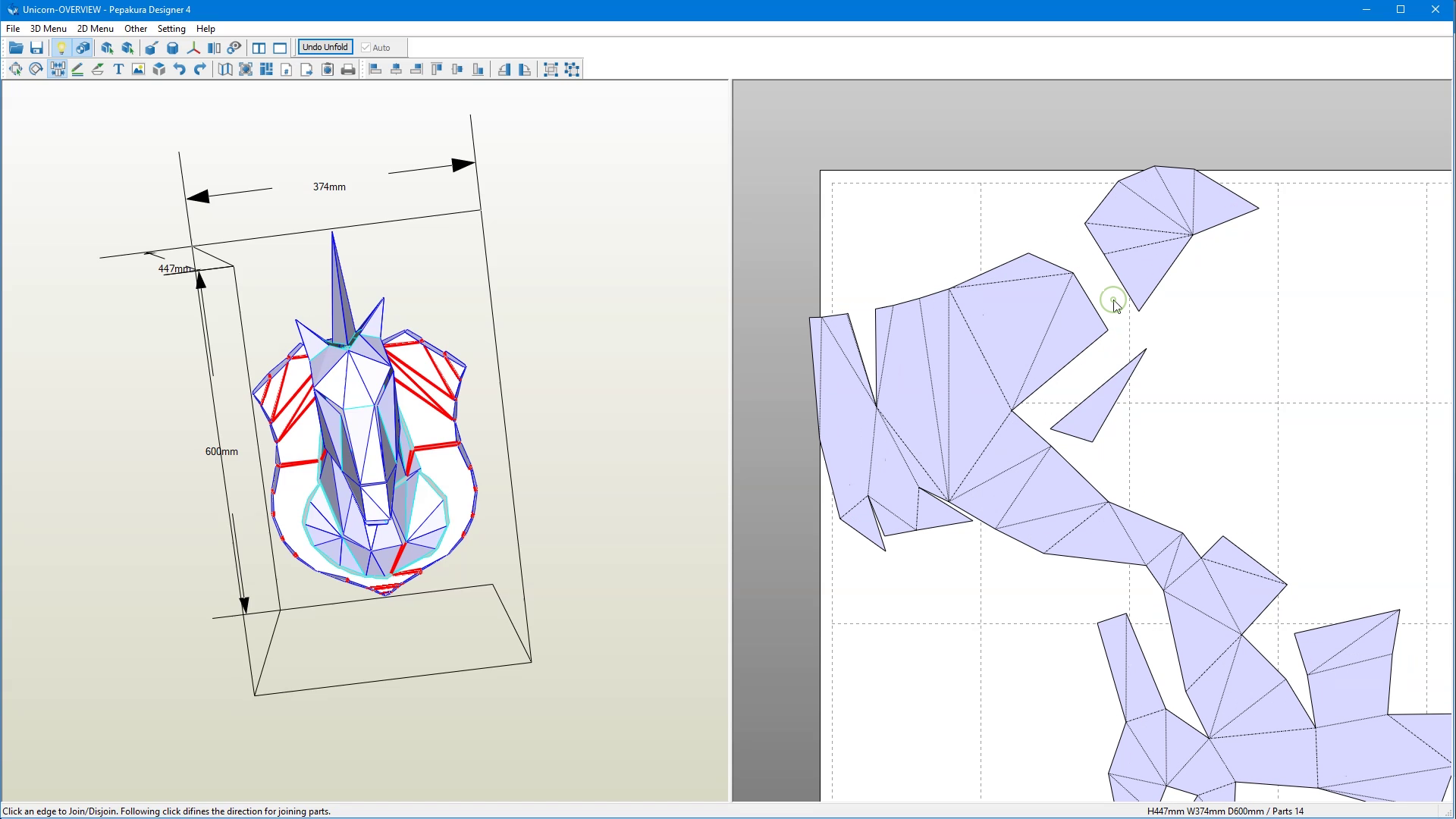This screenshot has height=819, width=1456.
Task: Expand the 2D Menu dropdown
Action: (95, 28)
